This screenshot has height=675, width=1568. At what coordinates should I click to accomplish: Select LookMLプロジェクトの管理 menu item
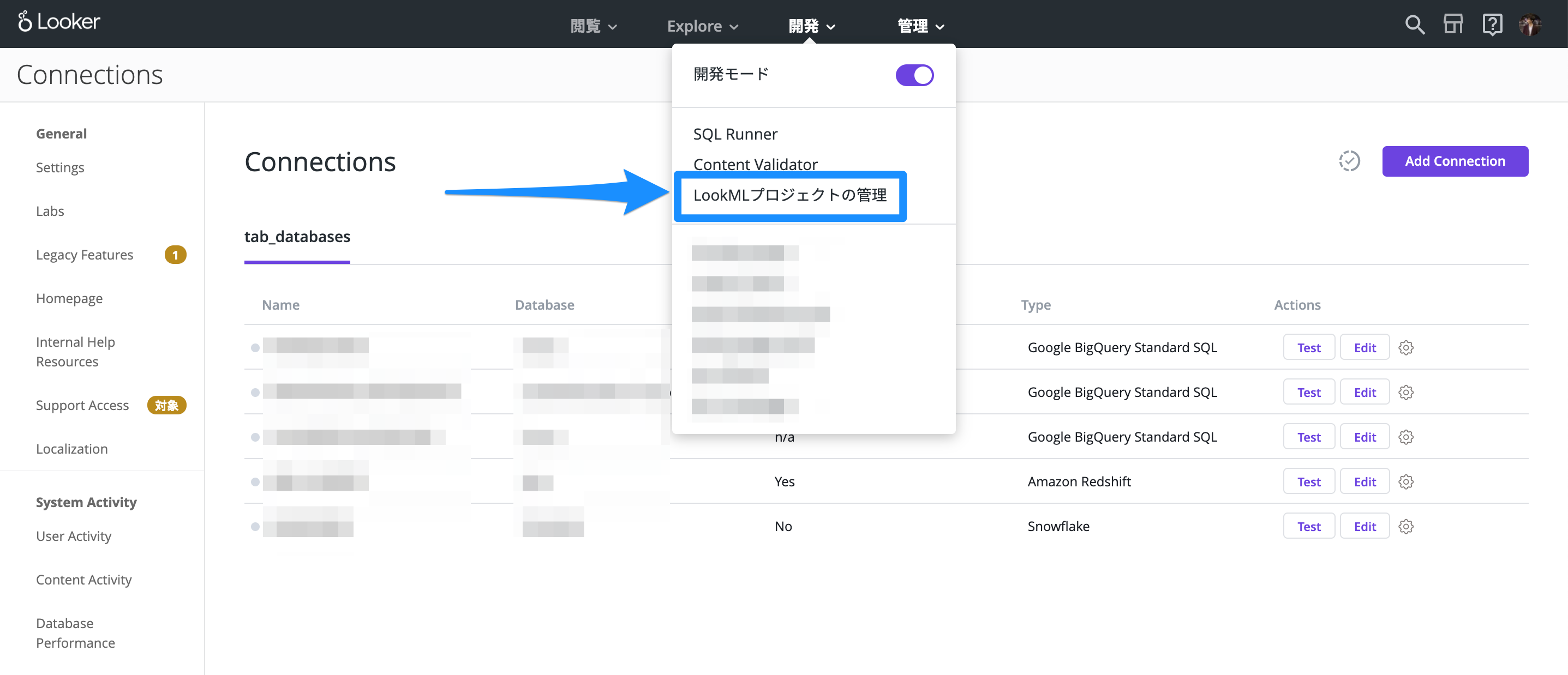tap(789, 195)
